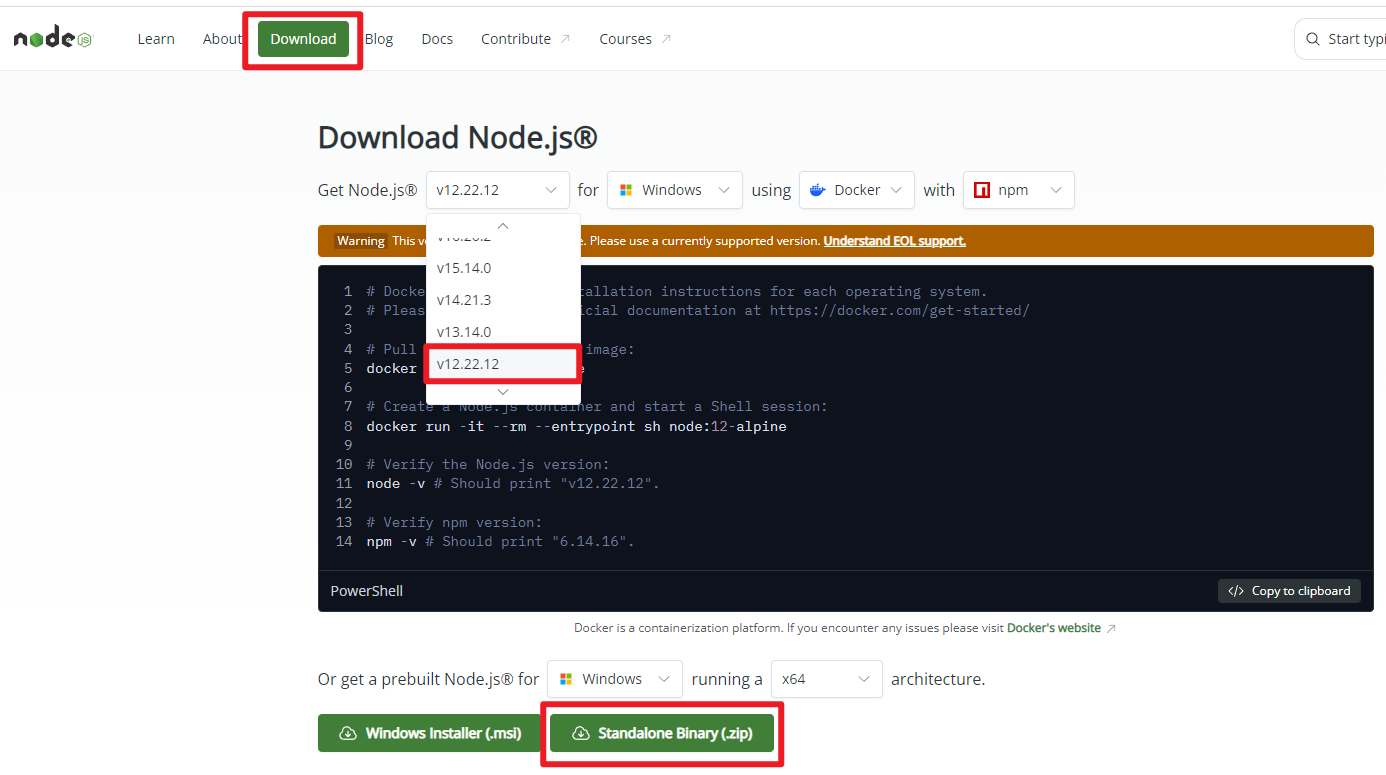
Task: Open the Docker install method dropdown
Action: click(x=857, y=190)
